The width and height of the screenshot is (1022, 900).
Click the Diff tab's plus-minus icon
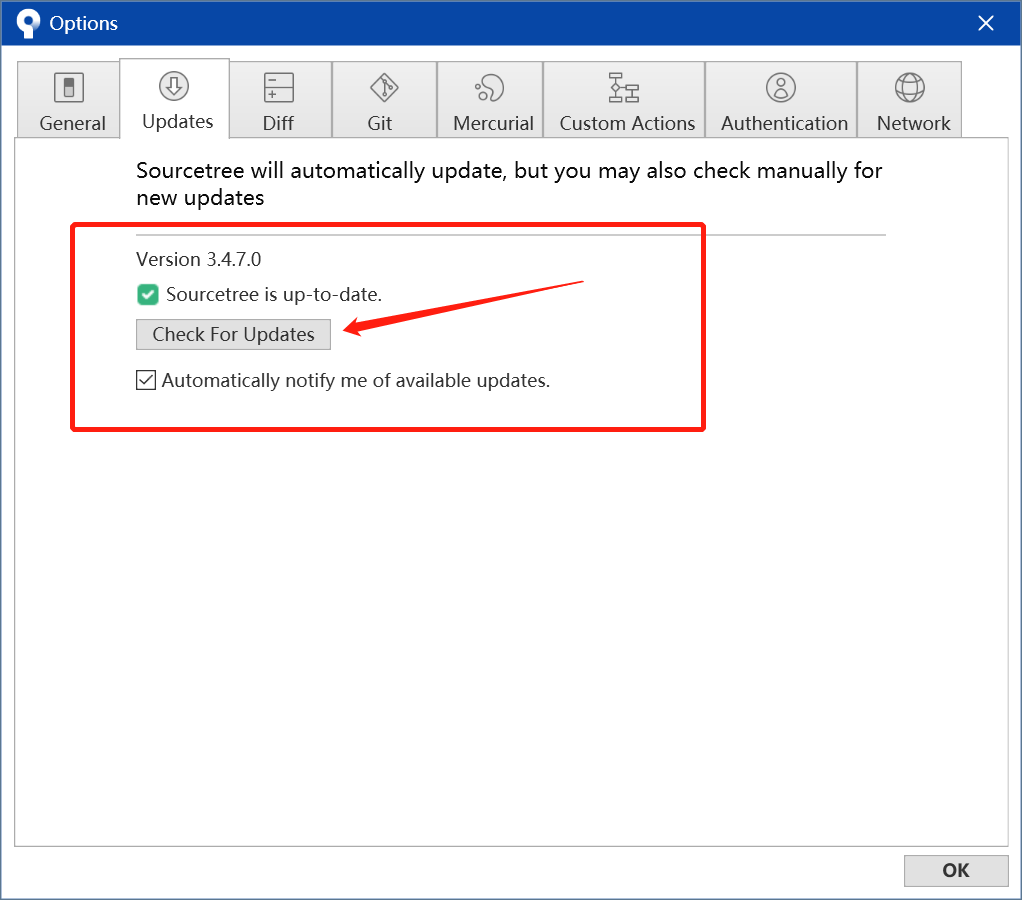pyautogui.click(x=278, y=88)
